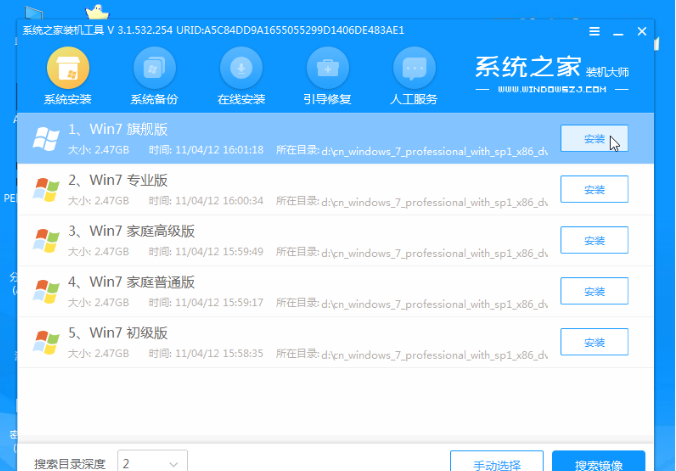Select Windows logo of Win7 家庭高级版
The width and height of the screenshot is (676, 471).
(46, 241)
